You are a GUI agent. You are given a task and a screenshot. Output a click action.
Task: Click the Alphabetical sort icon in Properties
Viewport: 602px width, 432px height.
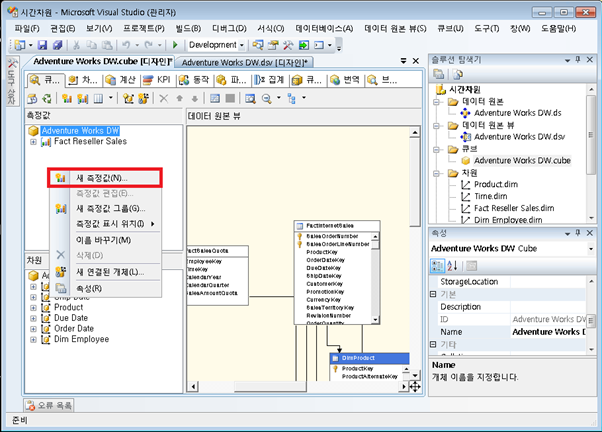[x=452, y=266]
